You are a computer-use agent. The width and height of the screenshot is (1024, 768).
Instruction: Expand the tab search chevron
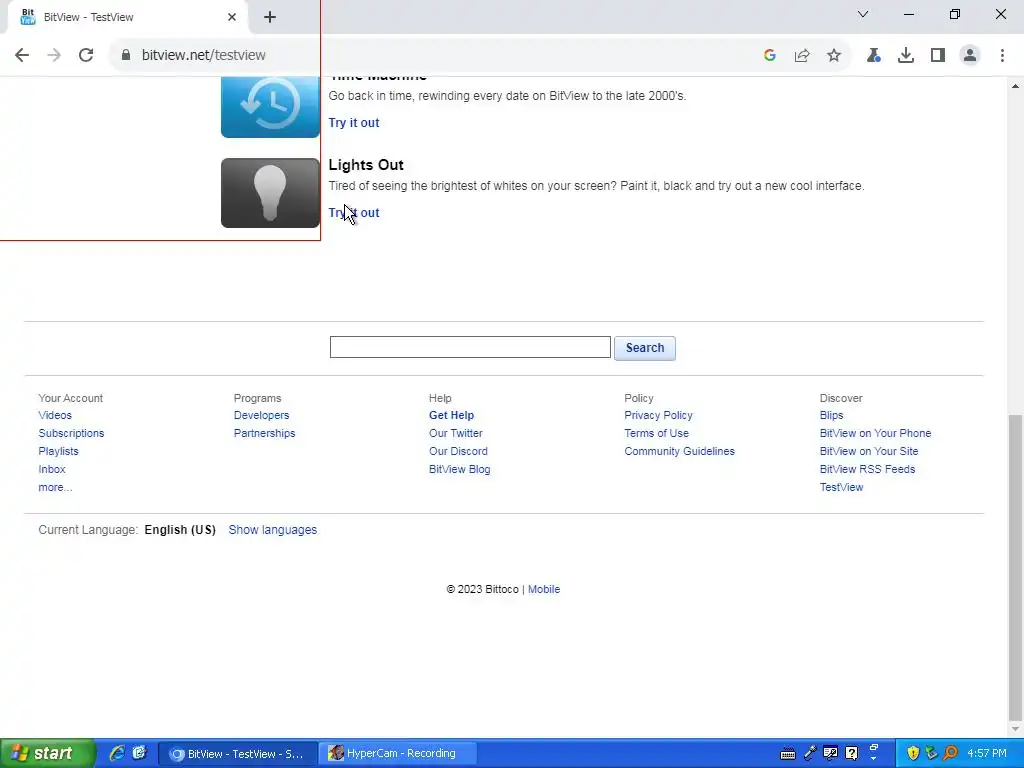863,14
